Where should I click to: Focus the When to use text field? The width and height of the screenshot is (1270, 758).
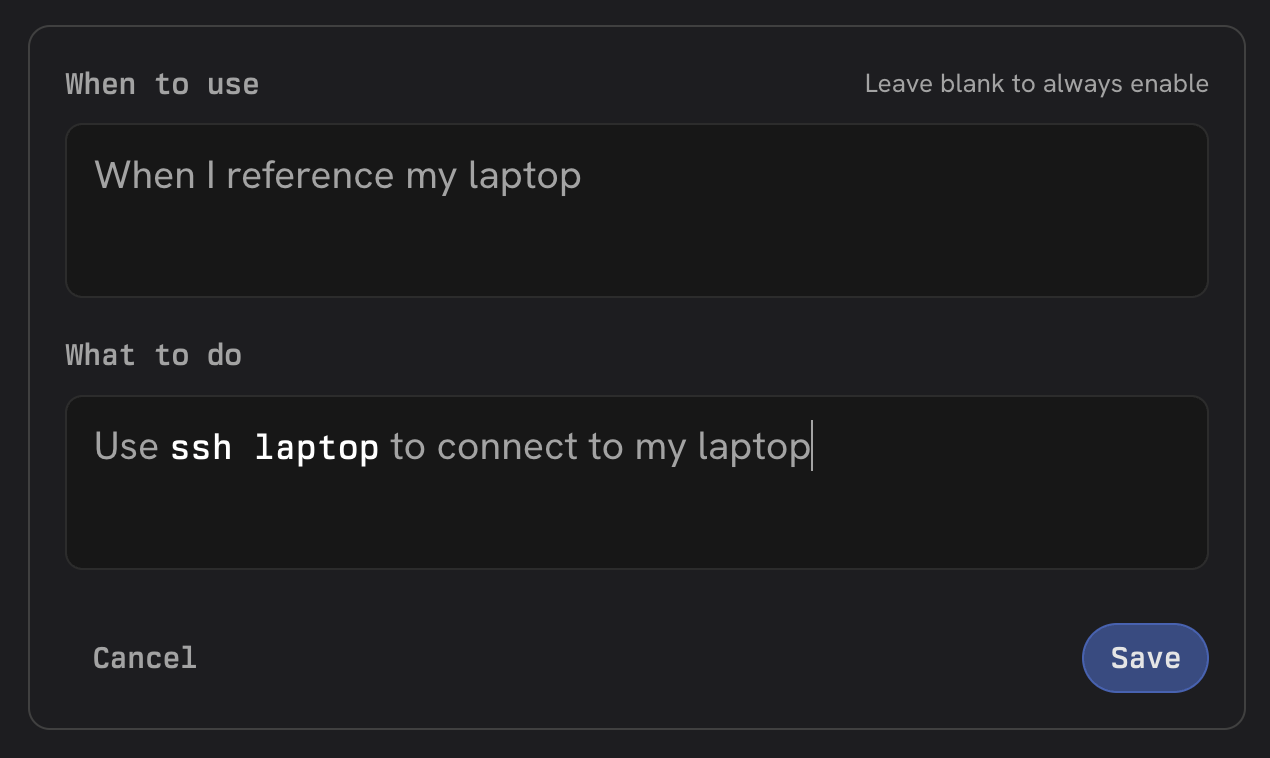[636, 210]
